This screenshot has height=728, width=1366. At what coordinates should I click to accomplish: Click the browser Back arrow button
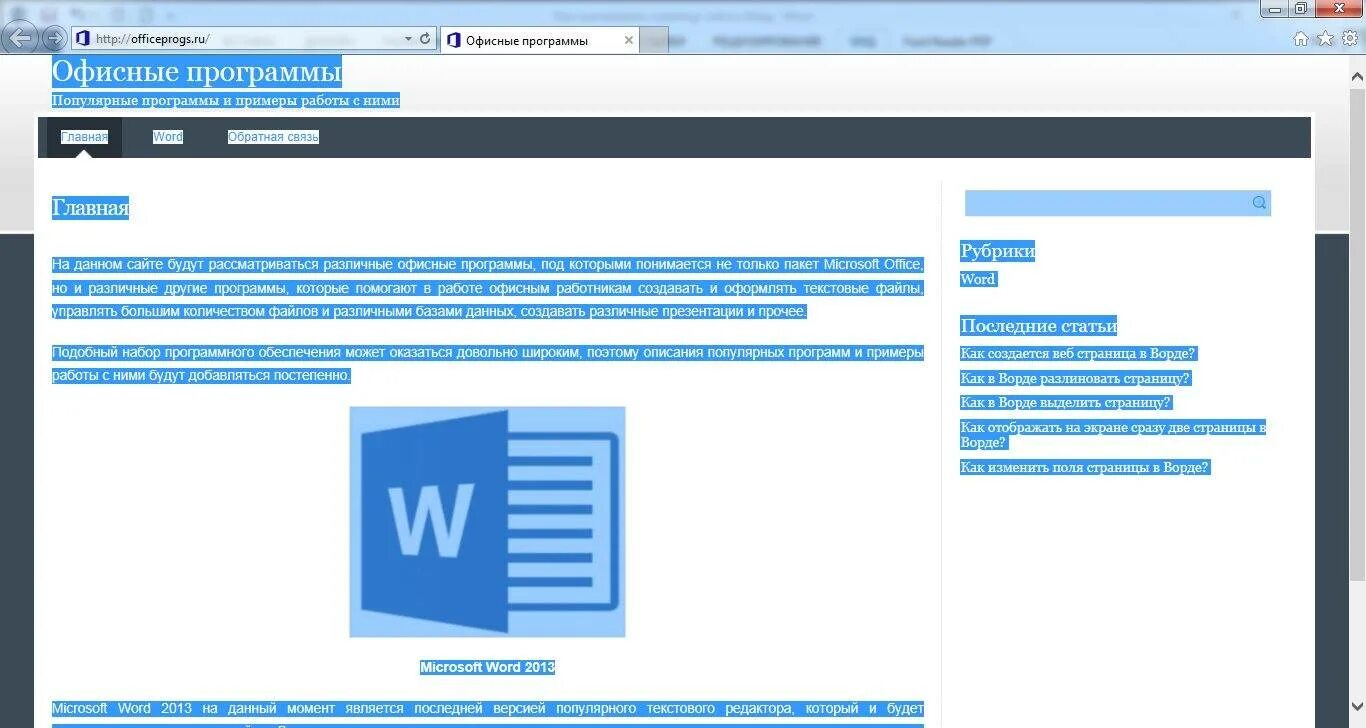pos(20,38)
